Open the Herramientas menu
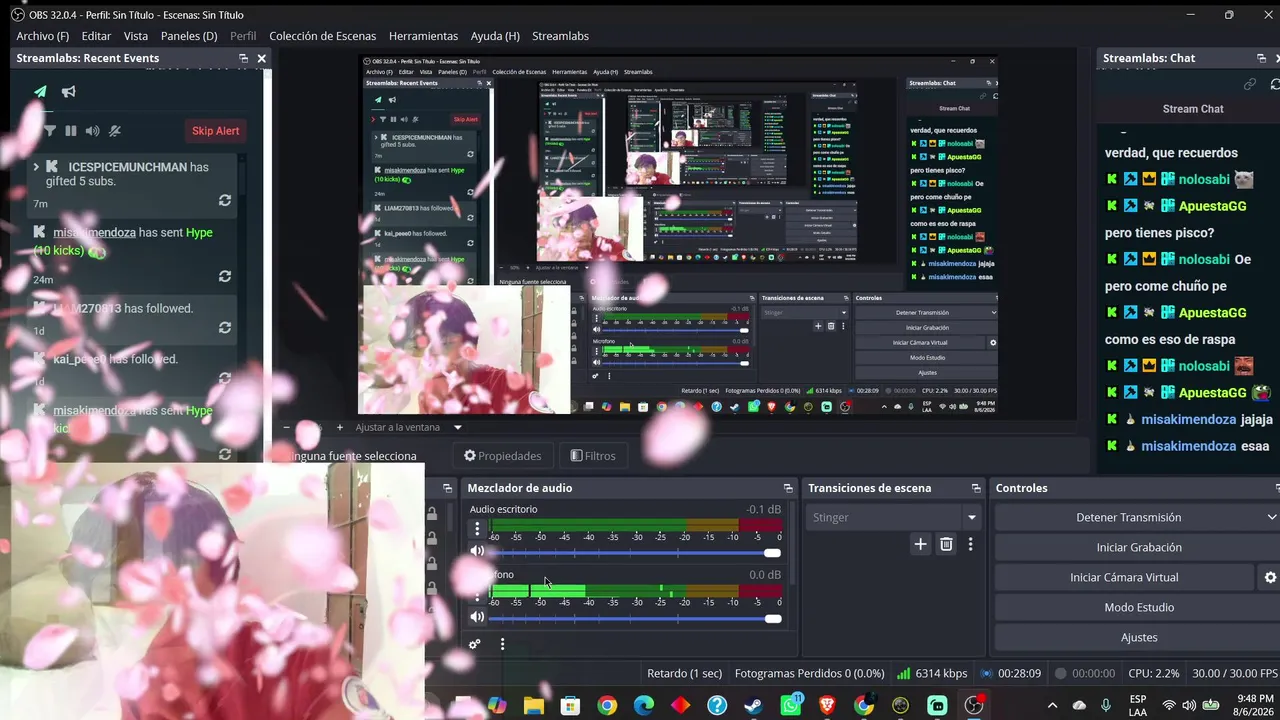 423,36
